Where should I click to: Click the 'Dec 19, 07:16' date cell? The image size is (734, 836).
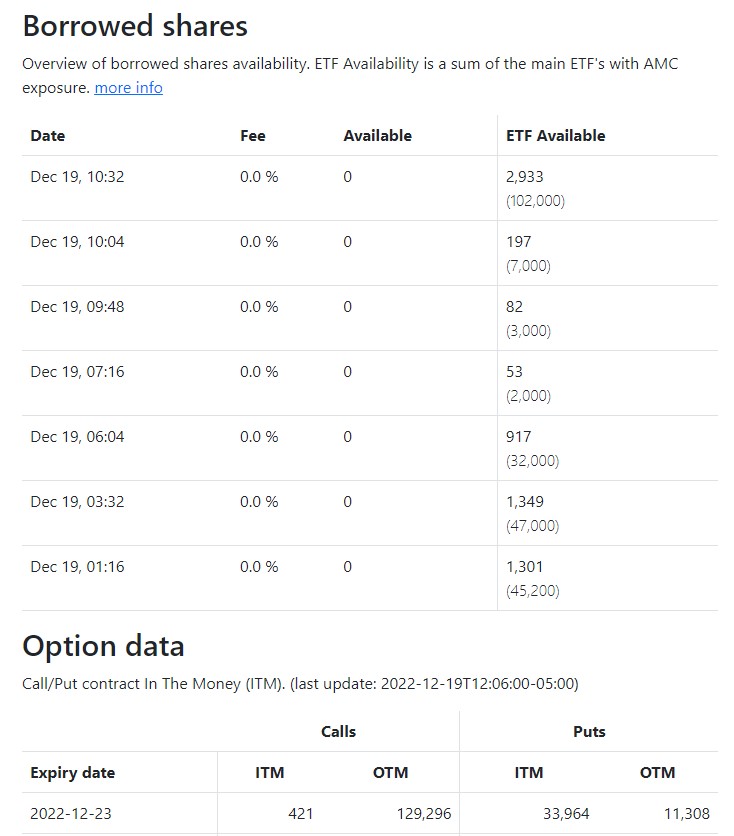point(77,372)
